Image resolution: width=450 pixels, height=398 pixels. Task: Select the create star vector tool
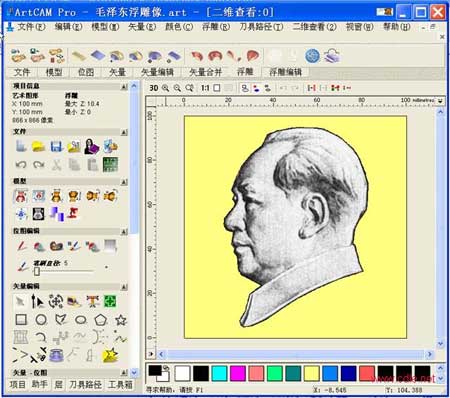[120, 320]
